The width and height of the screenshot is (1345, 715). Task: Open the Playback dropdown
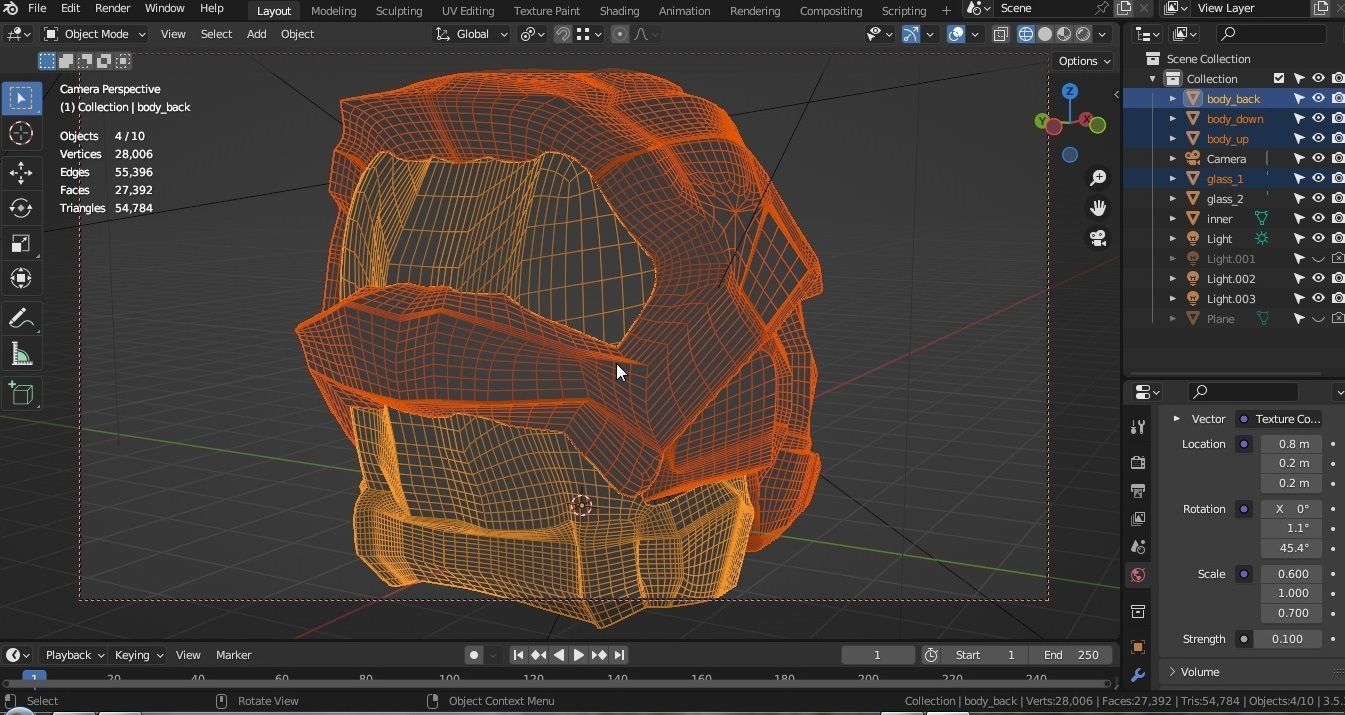tap(75, 655)
